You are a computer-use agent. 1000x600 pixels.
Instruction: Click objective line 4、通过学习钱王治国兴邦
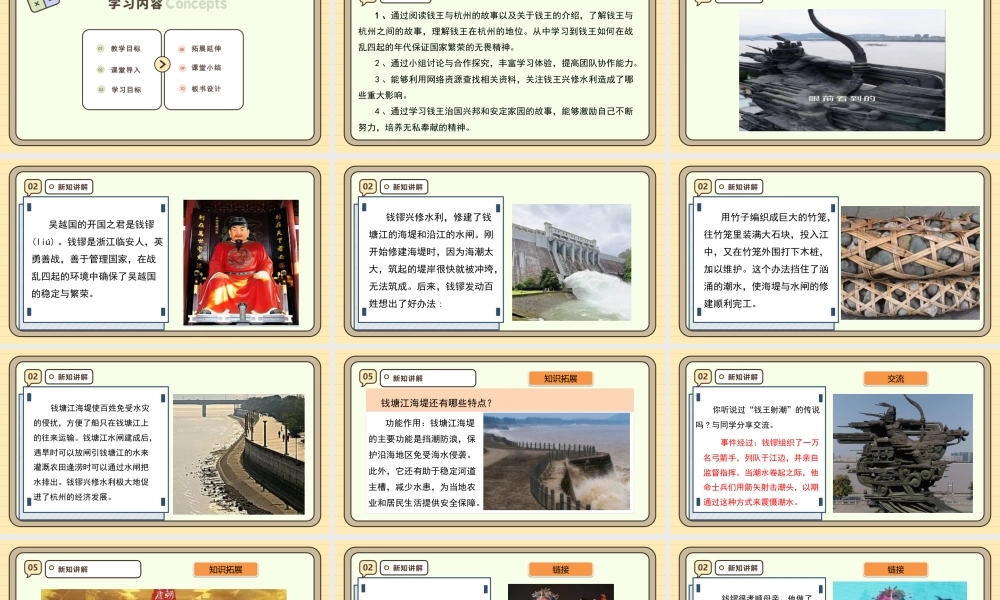pos(496,119)
